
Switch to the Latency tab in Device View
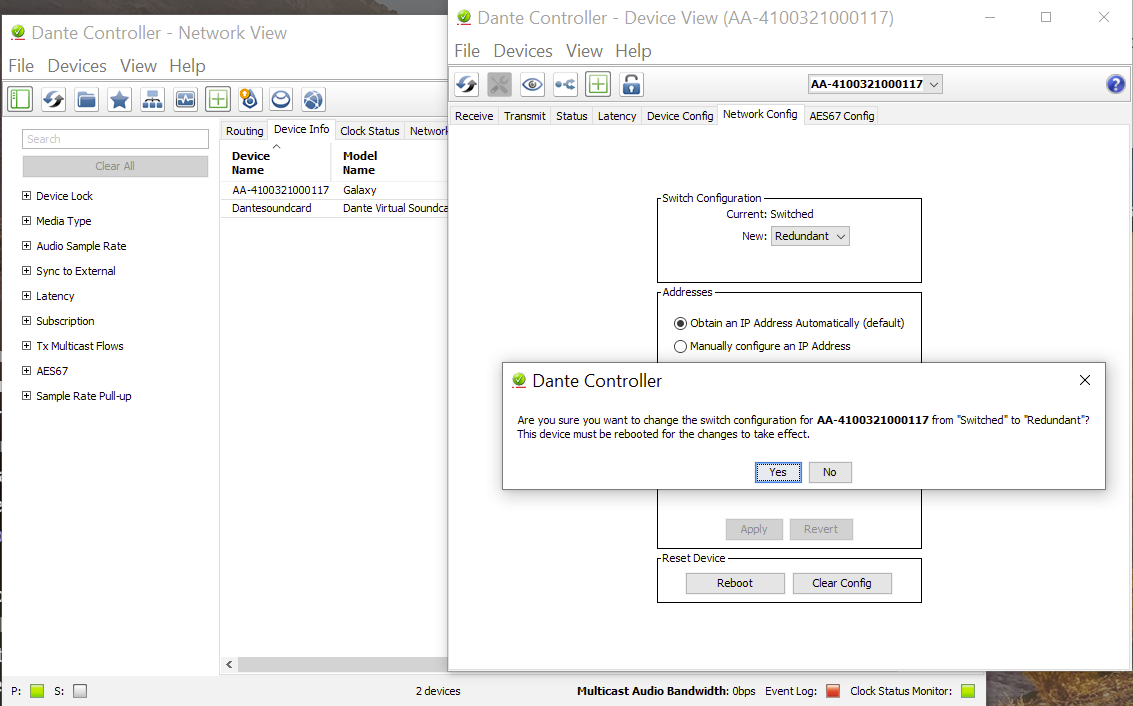tap(616, 116)
